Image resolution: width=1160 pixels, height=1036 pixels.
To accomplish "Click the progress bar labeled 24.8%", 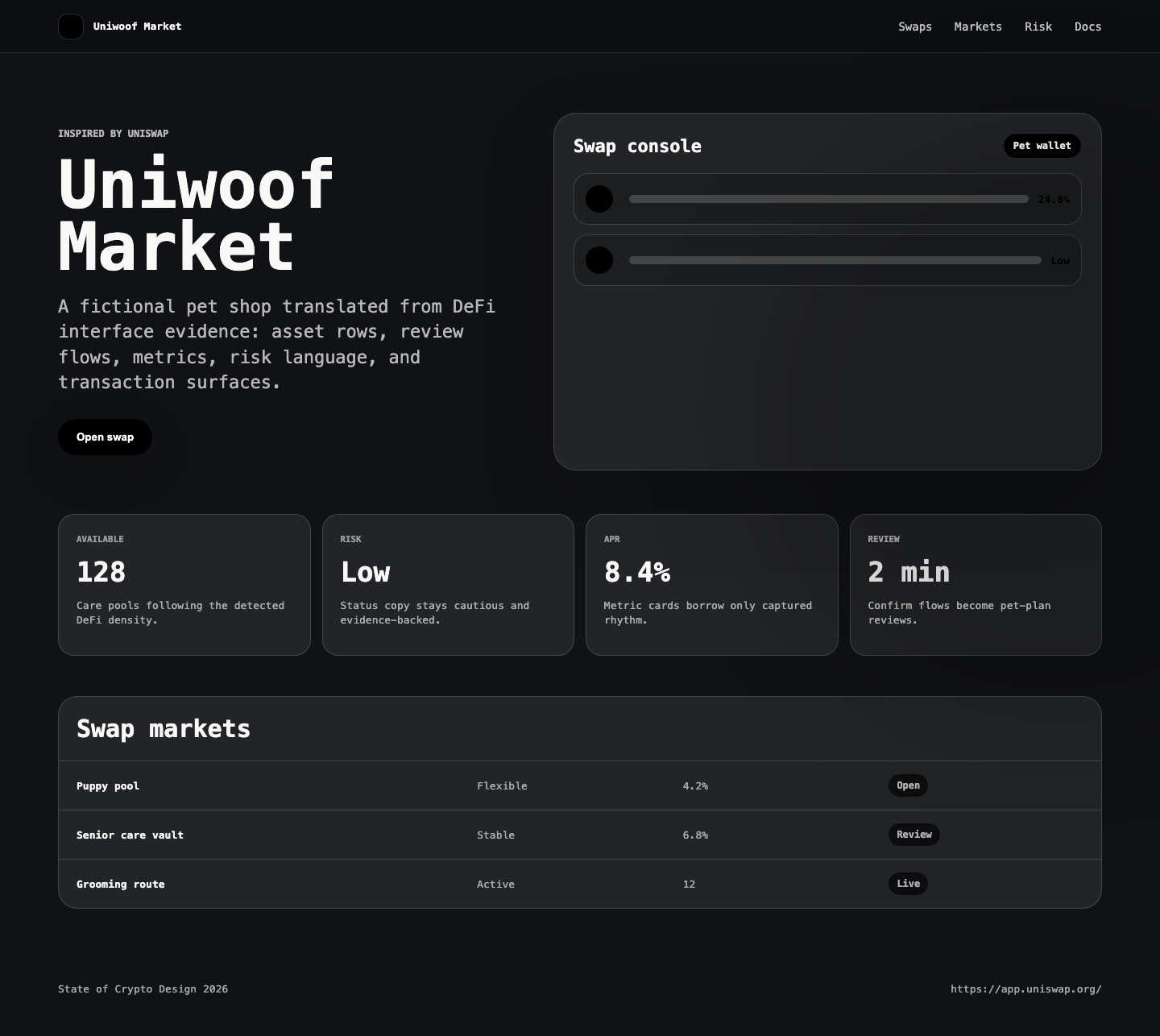I will click(829, 199).
